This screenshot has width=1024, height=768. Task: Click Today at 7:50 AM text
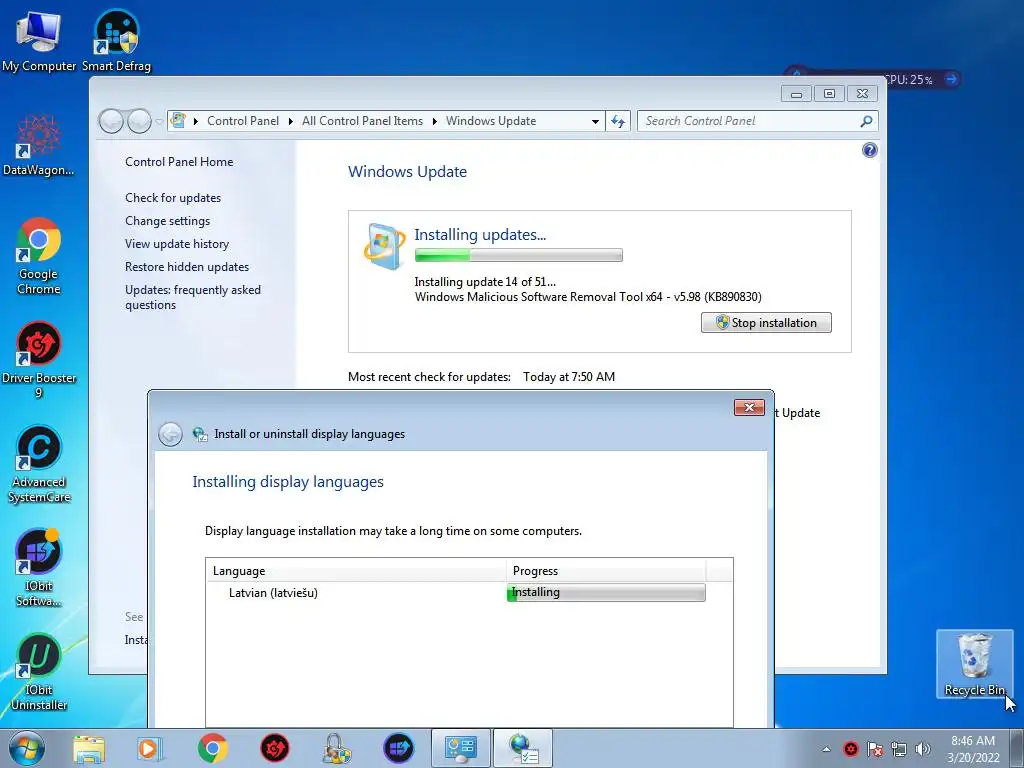(x=569, y=377)
